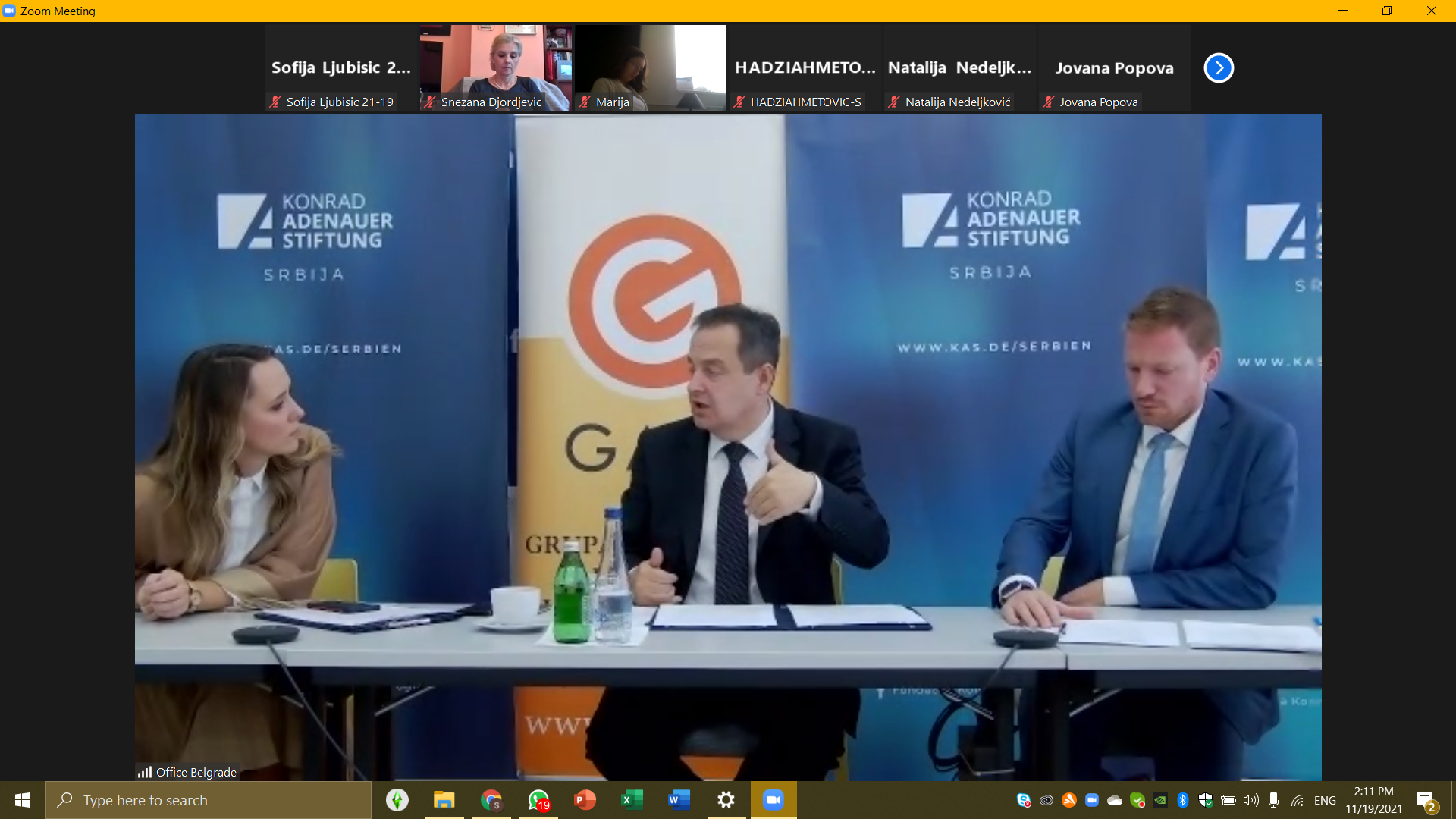Open WhatsApp with 19 notifications
1456x819 pixels.
539,800
